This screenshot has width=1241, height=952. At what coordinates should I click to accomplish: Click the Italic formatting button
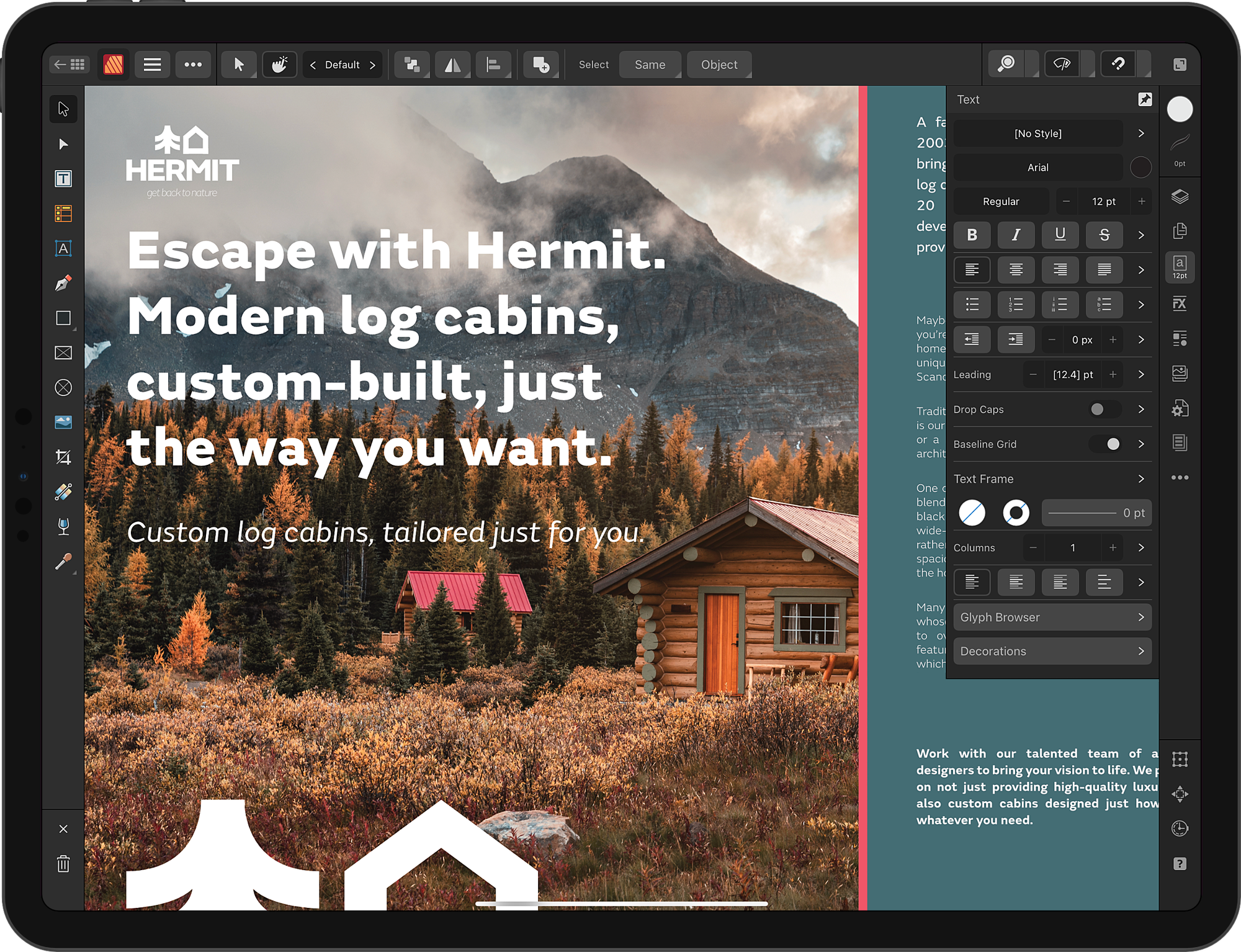1017,234
